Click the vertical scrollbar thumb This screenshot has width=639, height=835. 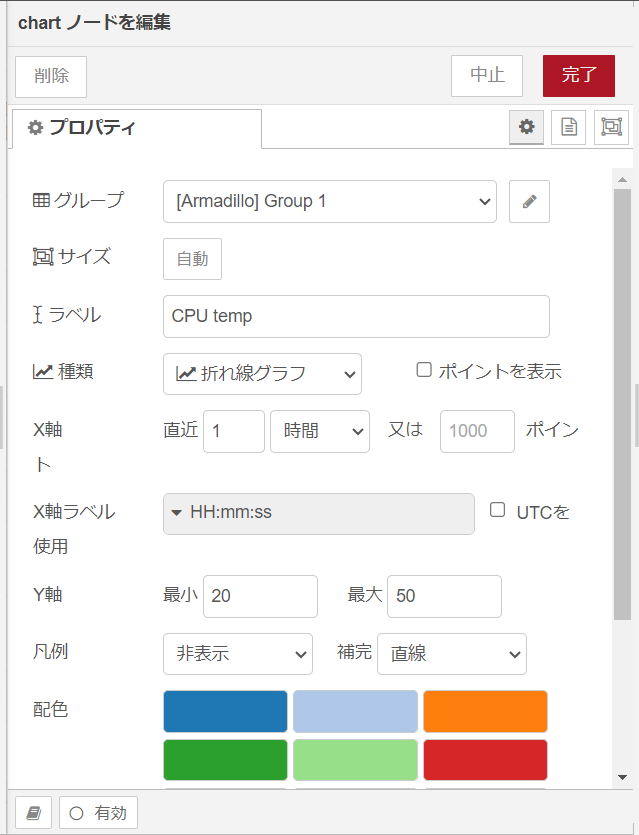tap(622, 404)
